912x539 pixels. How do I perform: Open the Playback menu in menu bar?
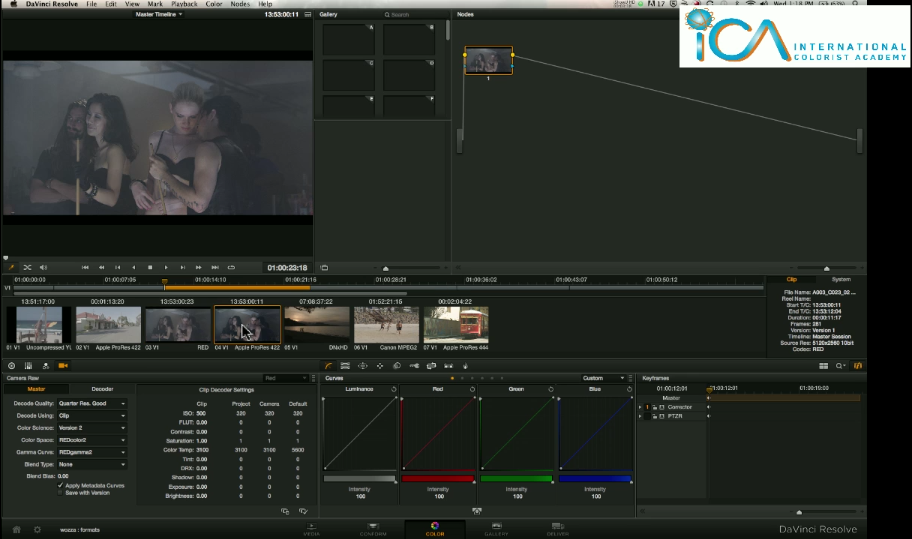point(184,4)
